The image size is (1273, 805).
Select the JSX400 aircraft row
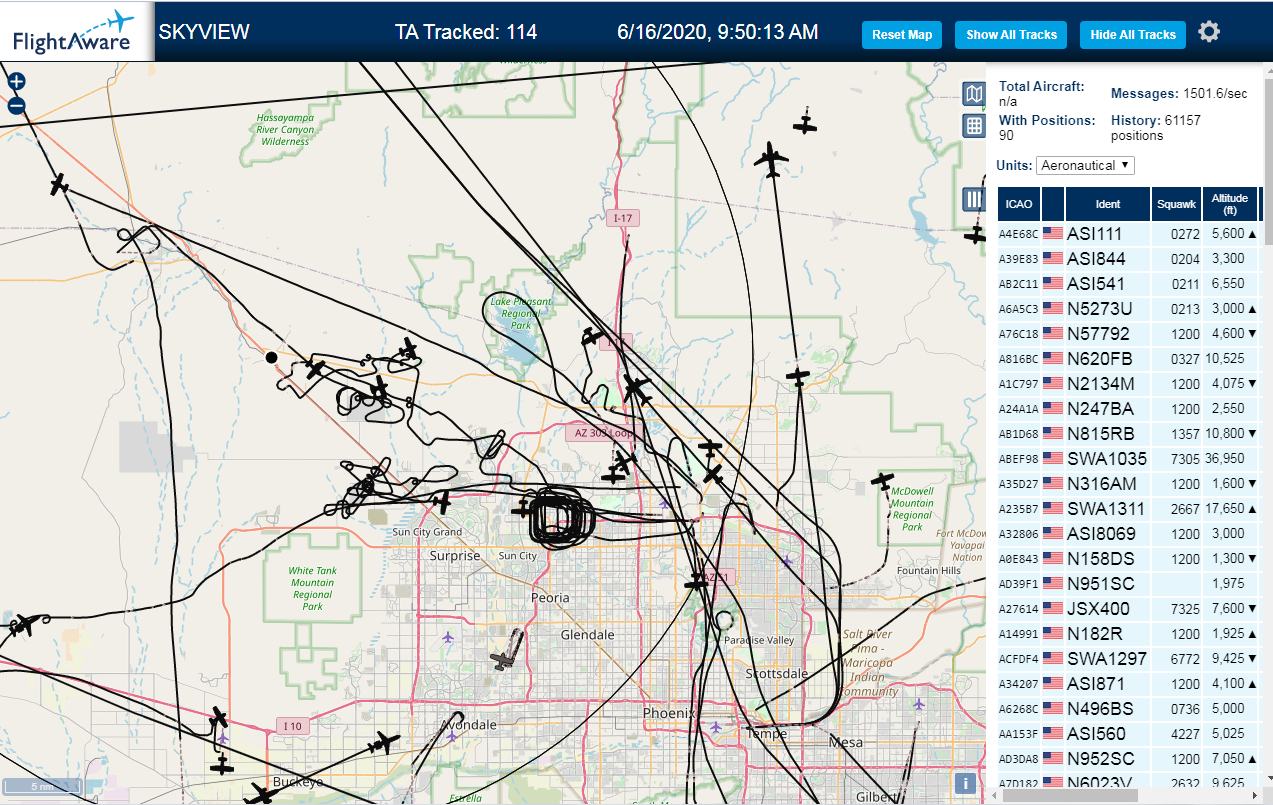(x=1130, y=609)
